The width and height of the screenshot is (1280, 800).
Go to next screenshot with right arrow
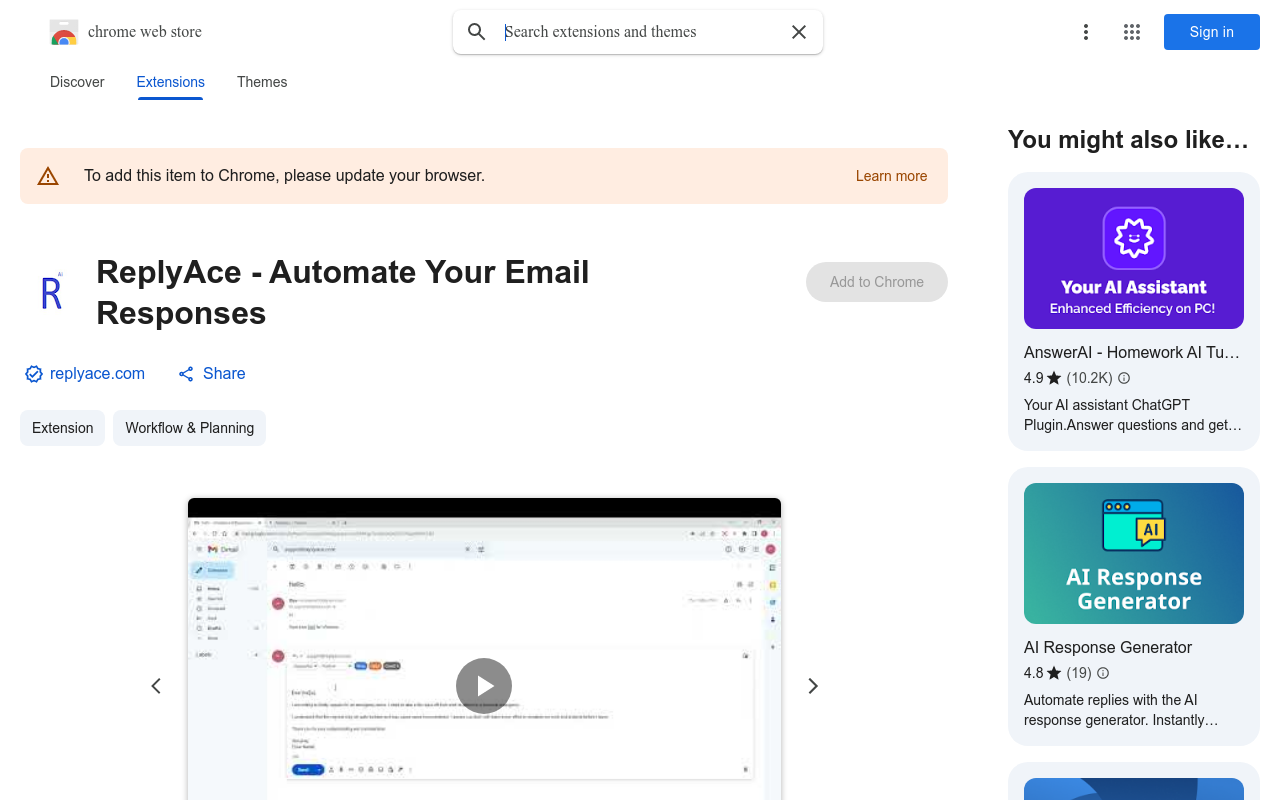point(813,686)
